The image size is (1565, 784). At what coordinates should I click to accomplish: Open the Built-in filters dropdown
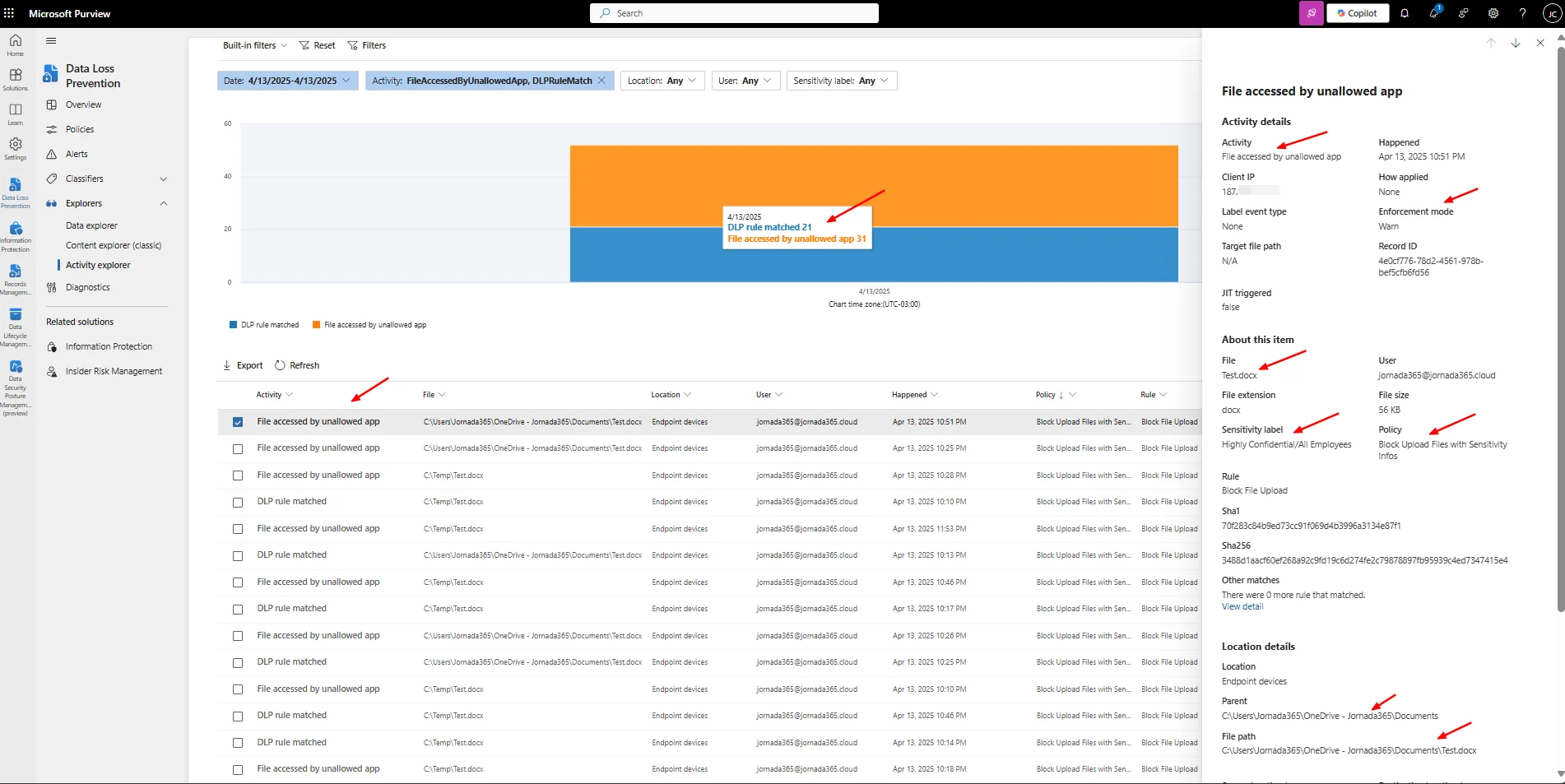[255, 45]
